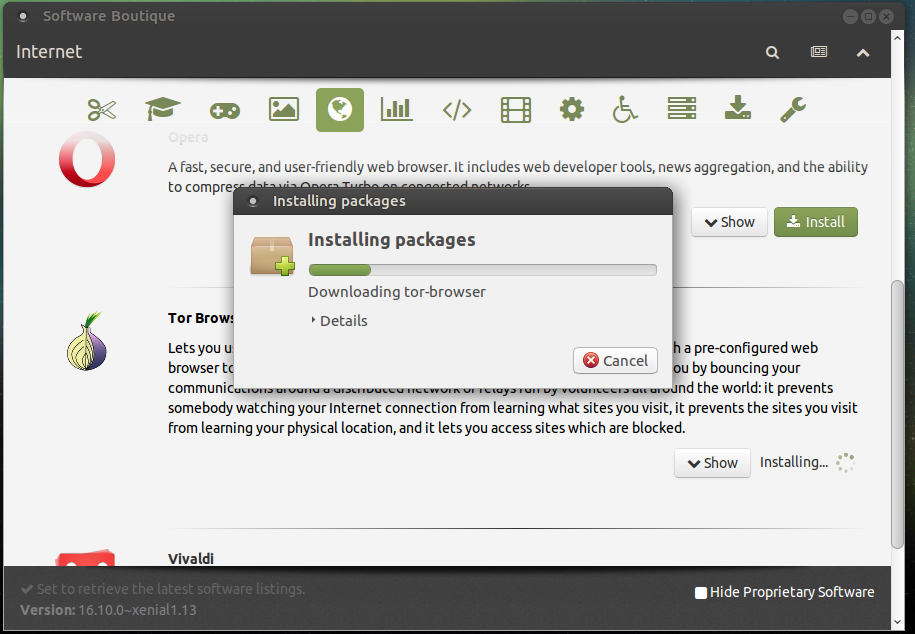The width and height of the screenshot is (915, 634).
Task: Open the Fixes category (wrench icon)
Action: (x=793, y=110)
